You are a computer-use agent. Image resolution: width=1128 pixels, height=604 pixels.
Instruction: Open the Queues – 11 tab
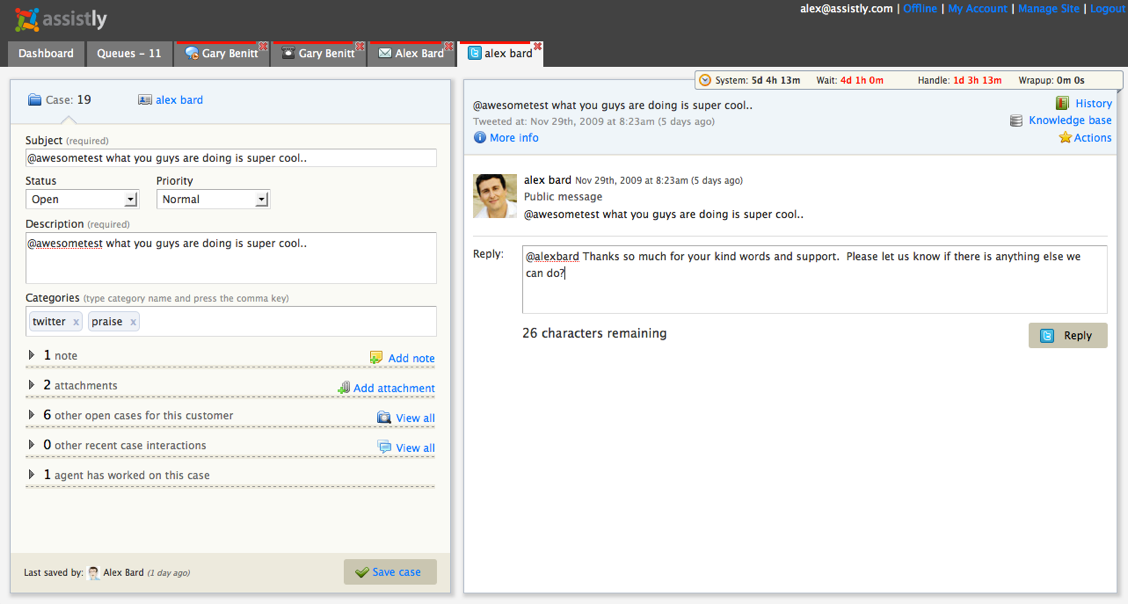click(129, 54)
